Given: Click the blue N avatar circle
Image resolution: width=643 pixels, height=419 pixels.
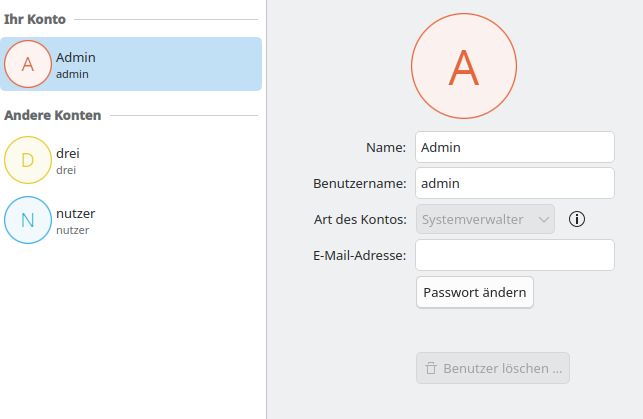Looking at the screenshot, I should click(x=28, y=220).
